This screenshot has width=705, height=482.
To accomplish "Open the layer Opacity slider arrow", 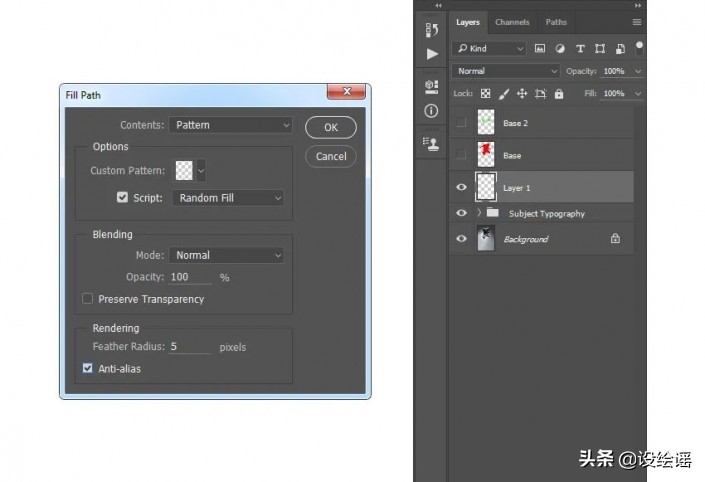I will point(638,71).
